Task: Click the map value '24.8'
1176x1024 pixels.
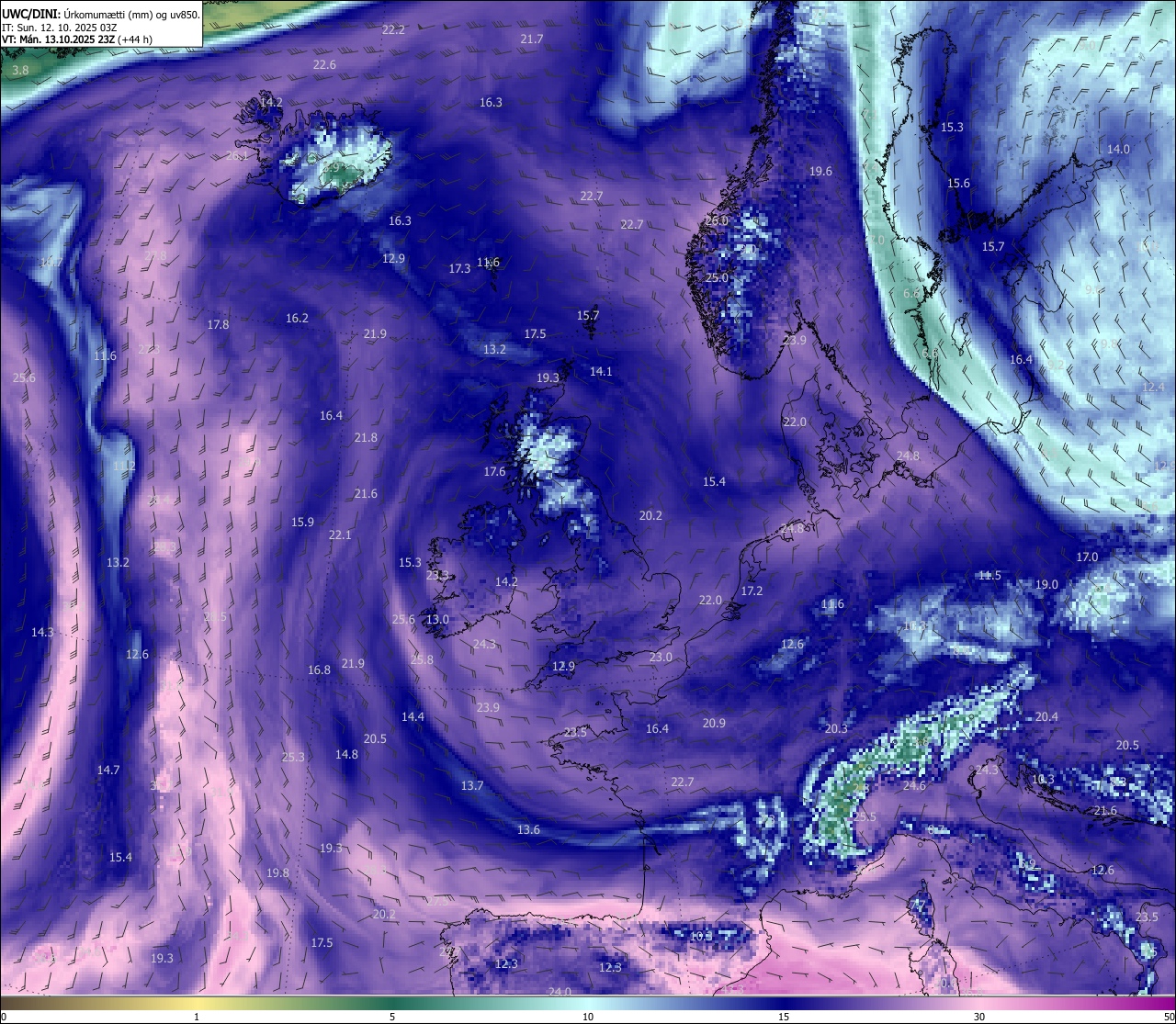Action: [x=908, y=456]
